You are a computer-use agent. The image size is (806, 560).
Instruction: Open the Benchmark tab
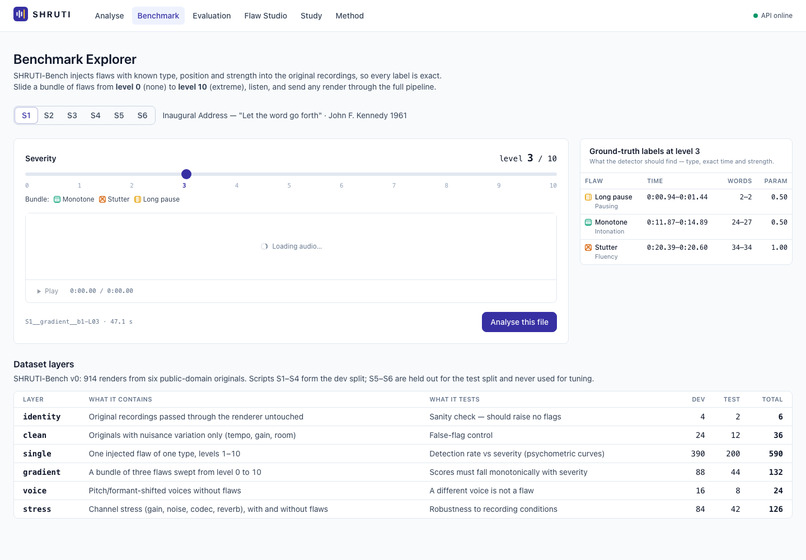[x=158, y=15]
